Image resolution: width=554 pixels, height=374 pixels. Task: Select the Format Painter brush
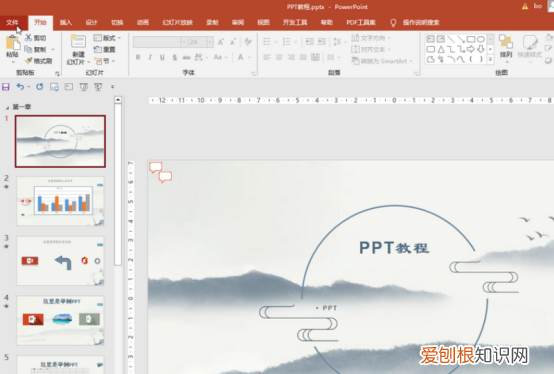click(29, 61)
